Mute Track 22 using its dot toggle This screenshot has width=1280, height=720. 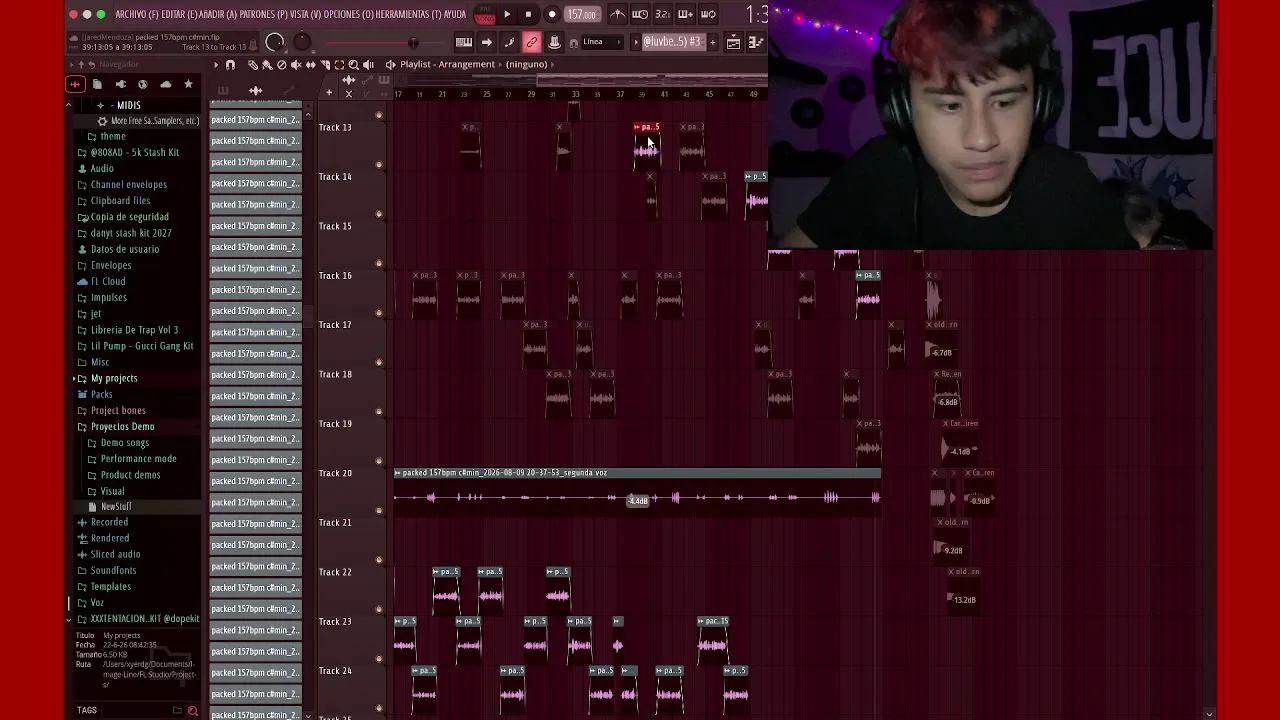[378, 609]
